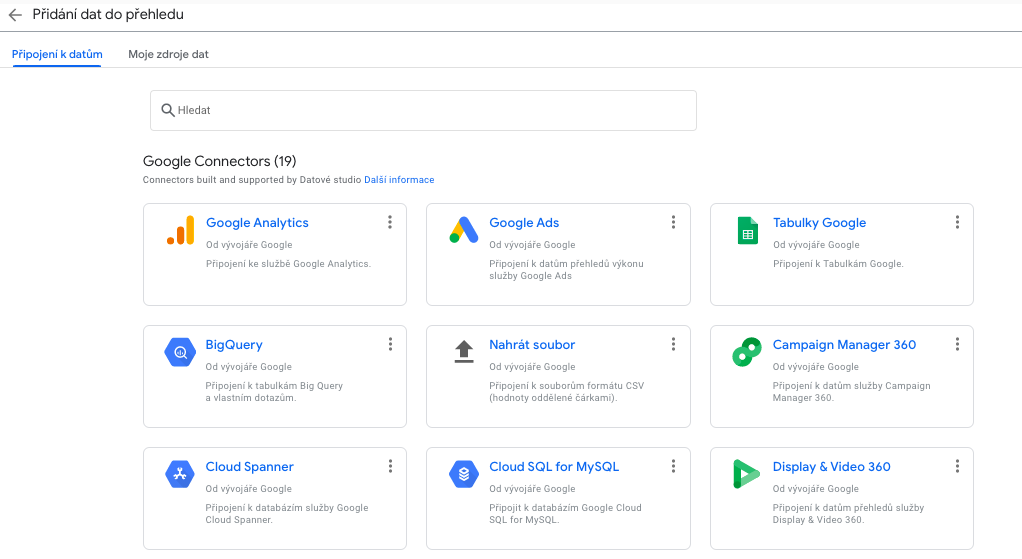Select the Google Ads connector title

click(x=524, y=223)
